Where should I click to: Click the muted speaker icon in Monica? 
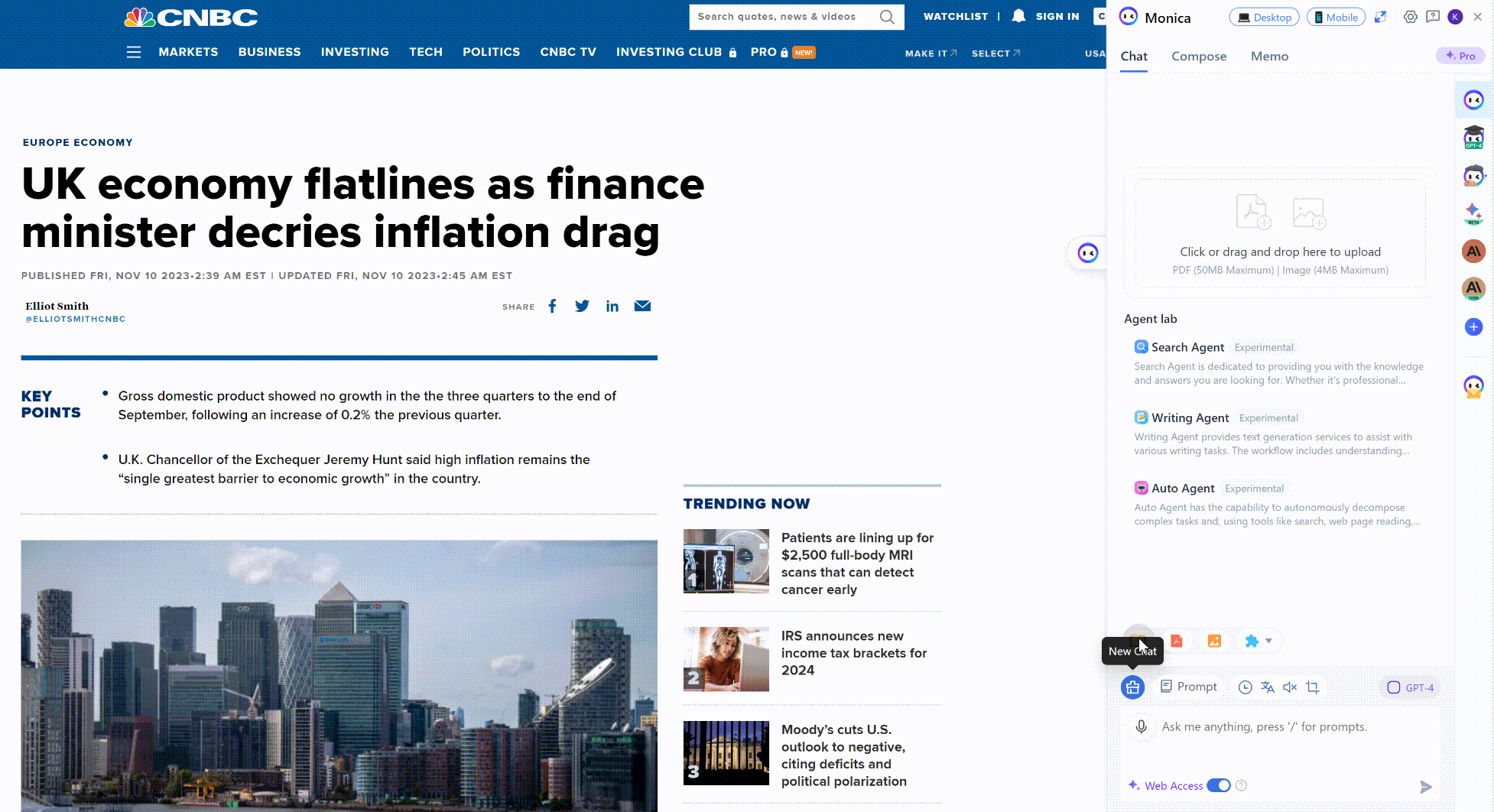click(x=1290, y=687)
